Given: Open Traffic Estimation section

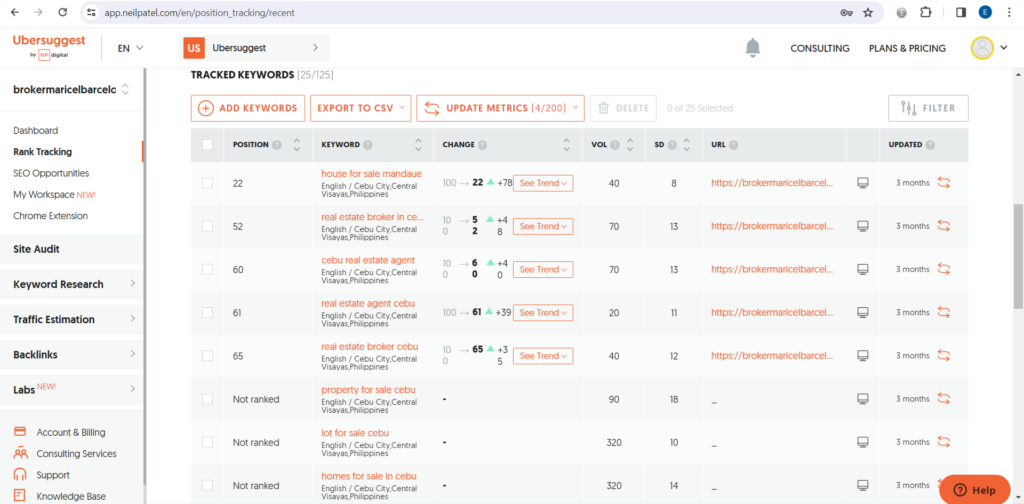Looking at the screenshot, I should [72, 319].
